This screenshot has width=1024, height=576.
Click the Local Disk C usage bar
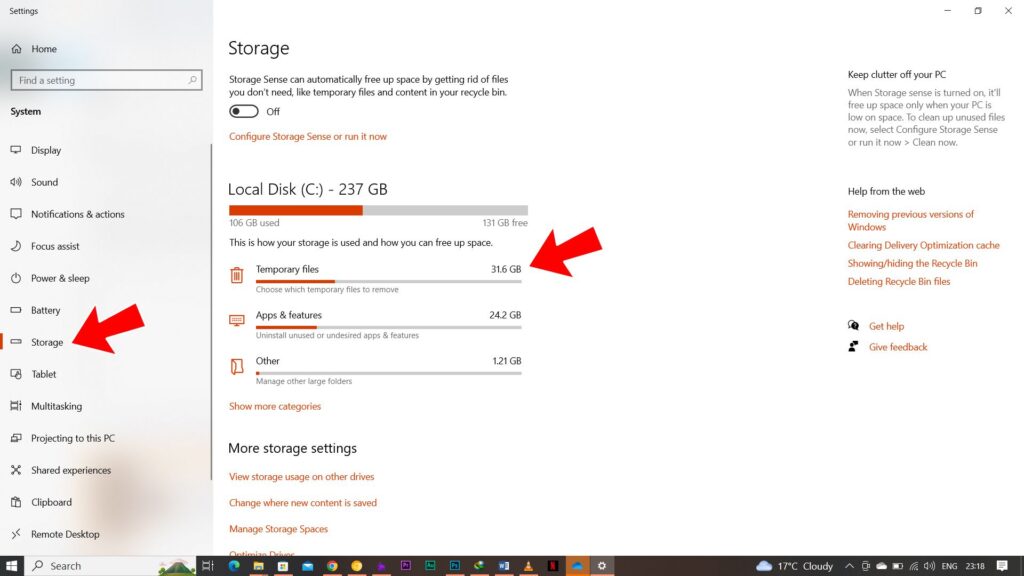378,210
